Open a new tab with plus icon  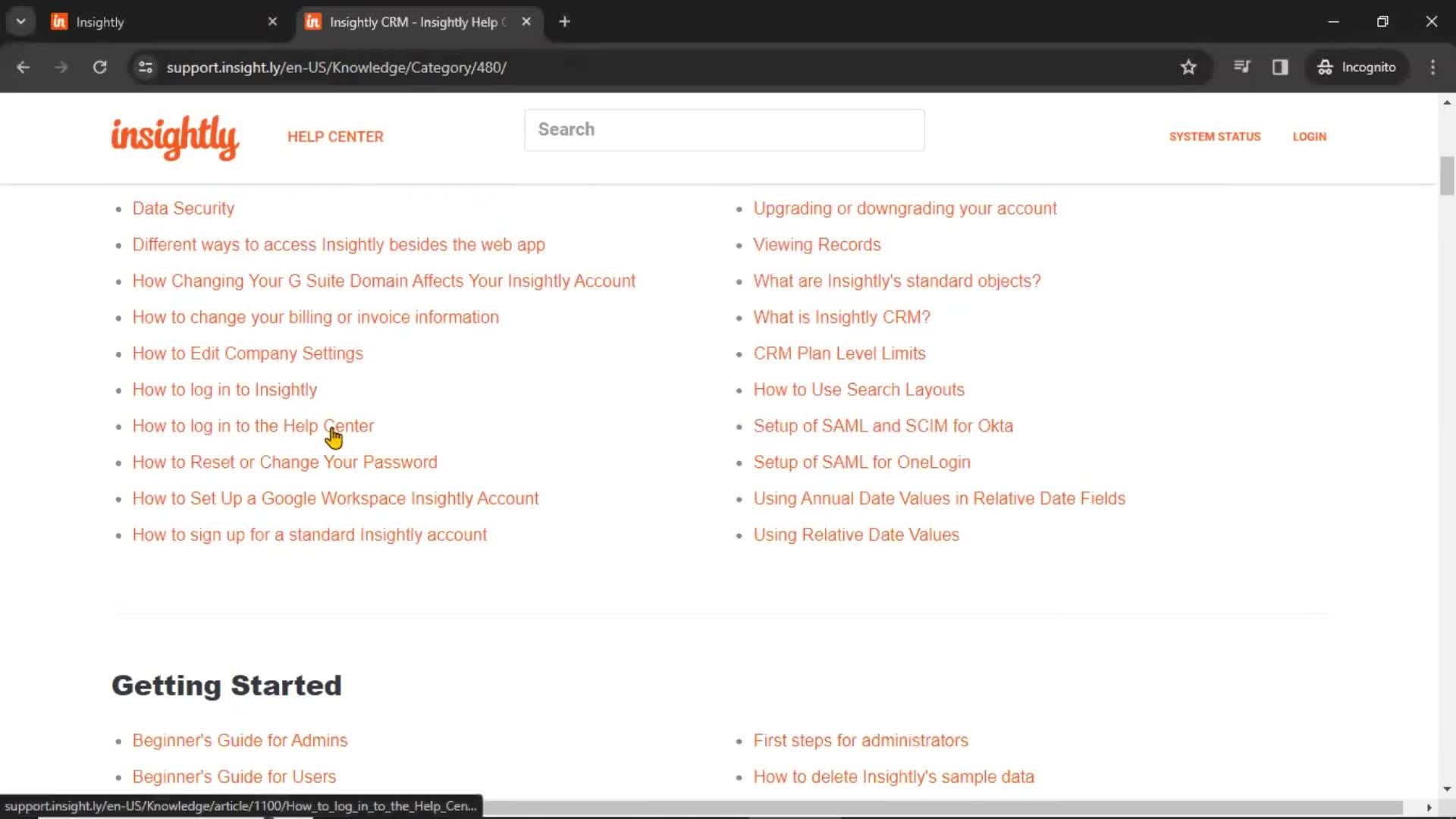tap(564, 22)
